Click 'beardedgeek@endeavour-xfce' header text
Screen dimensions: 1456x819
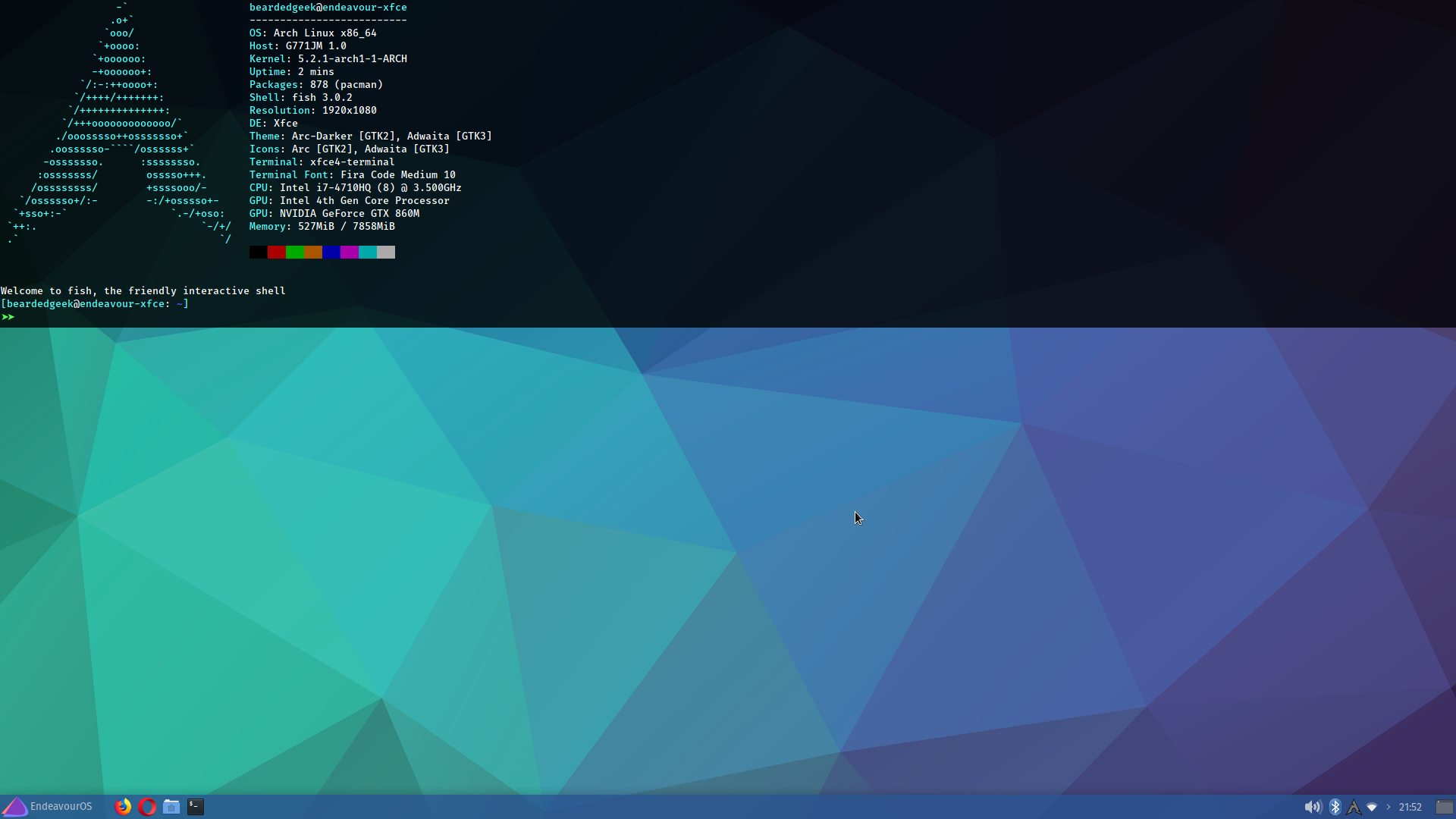pos(328,8)
